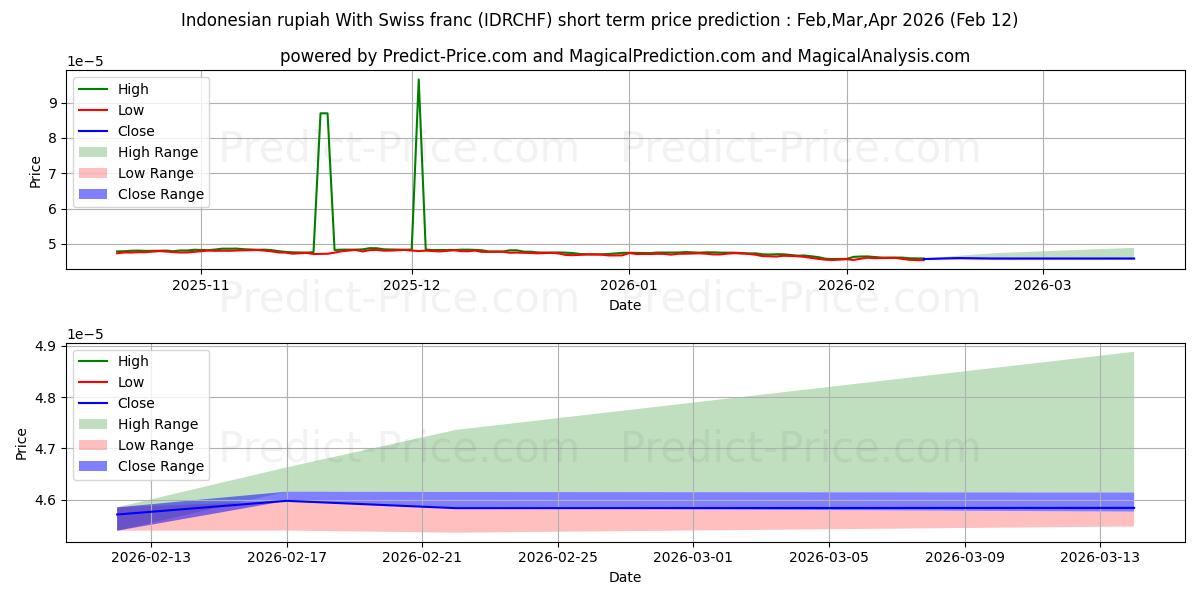
Task: Click the 2026-03-13 date label on bottom chart
Action: (1100, 557)
